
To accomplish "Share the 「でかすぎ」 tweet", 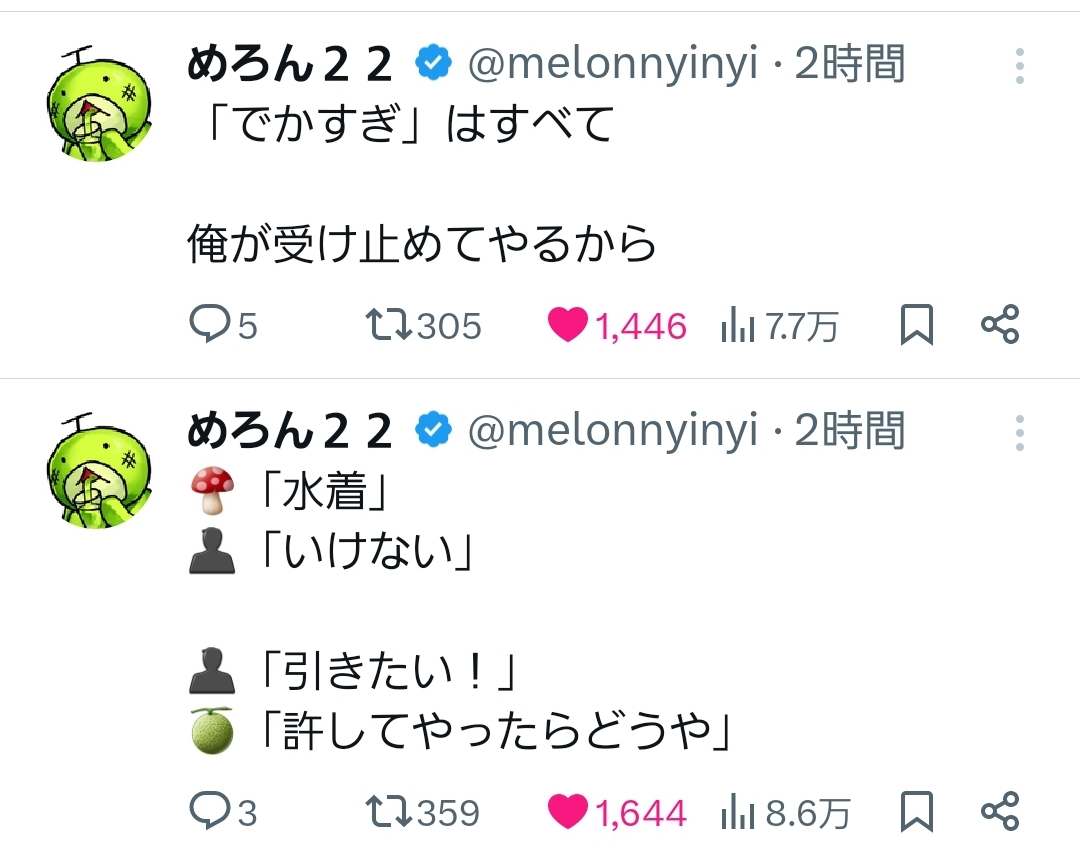I will pos(999,325).
